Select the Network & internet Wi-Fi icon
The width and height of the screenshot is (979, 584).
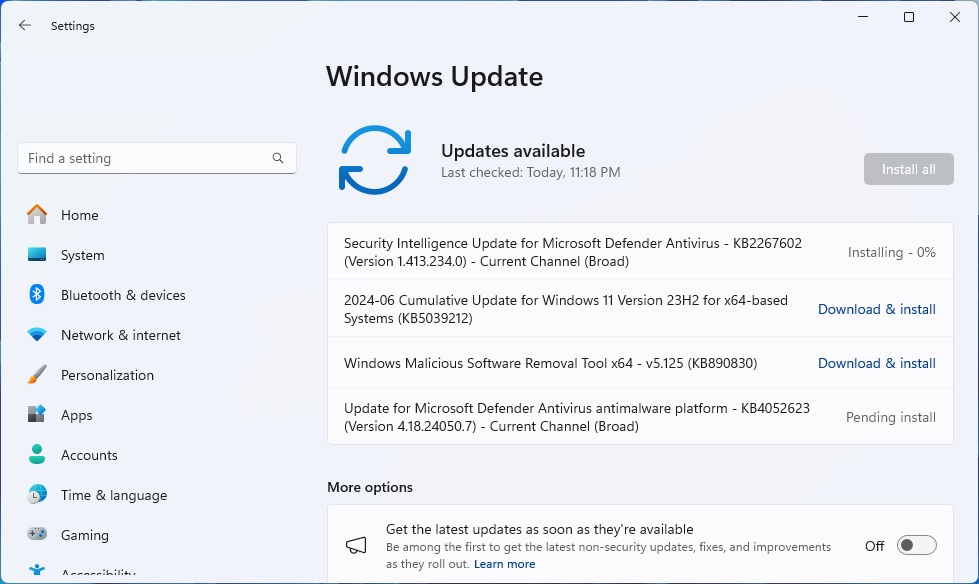37,335
